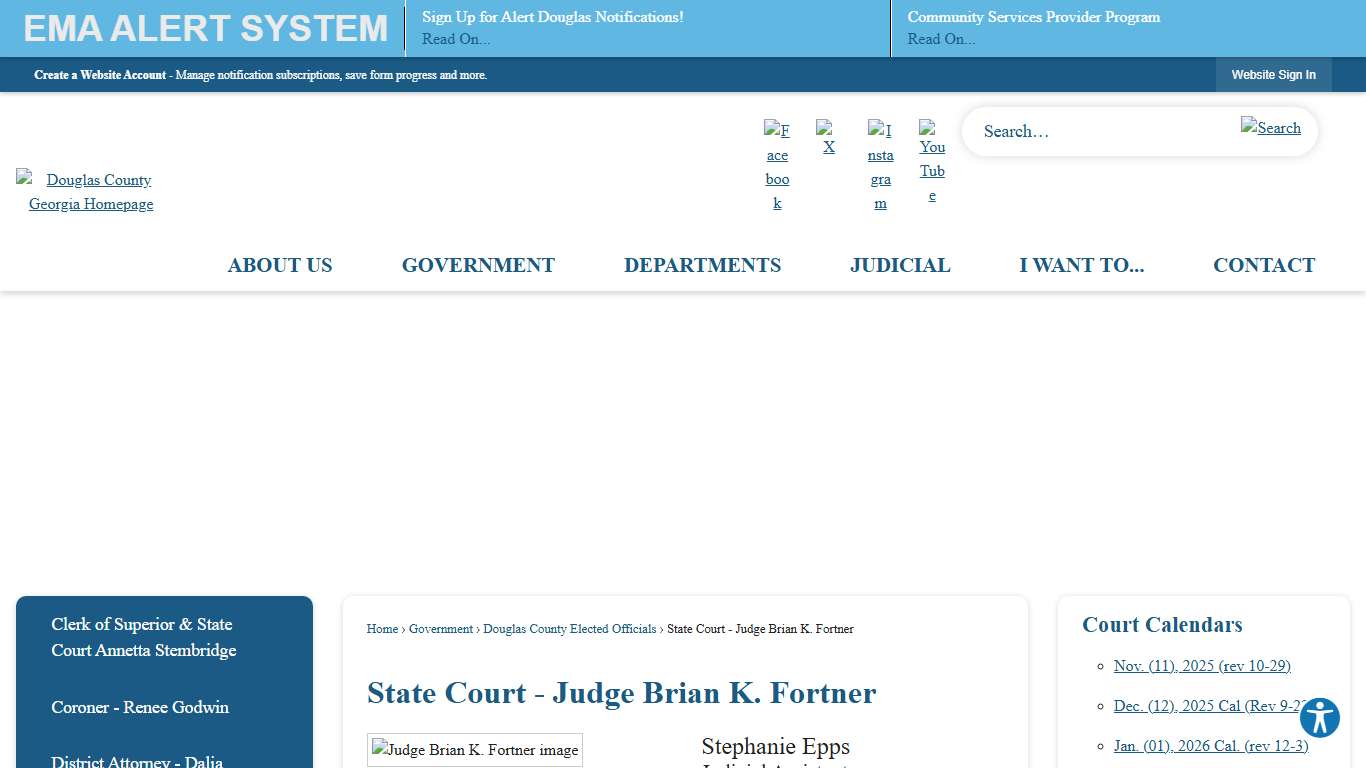This screenshot has height=768, width=1366.
Task: Open the Instagram icon
Action: (x=880, y=160)
